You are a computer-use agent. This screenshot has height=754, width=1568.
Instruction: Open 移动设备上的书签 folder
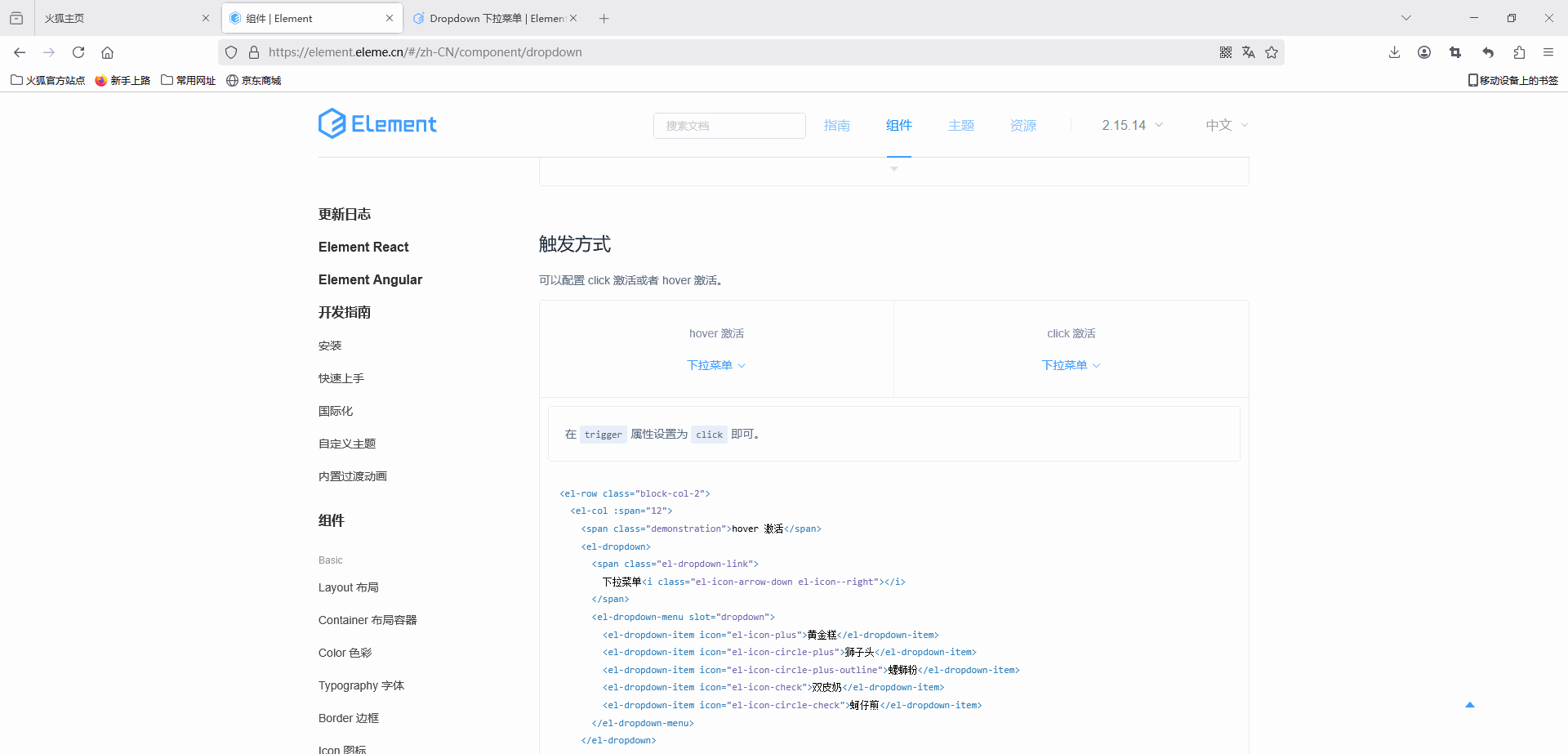click(x=1513, y=80)
